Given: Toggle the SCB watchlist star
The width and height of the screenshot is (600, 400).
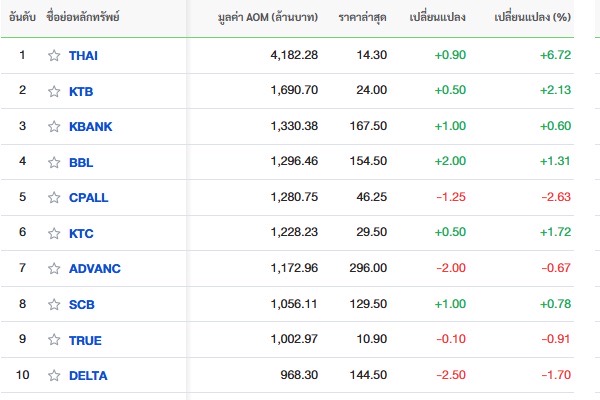Looking at the screenshot, I should (x=54, y=304).
